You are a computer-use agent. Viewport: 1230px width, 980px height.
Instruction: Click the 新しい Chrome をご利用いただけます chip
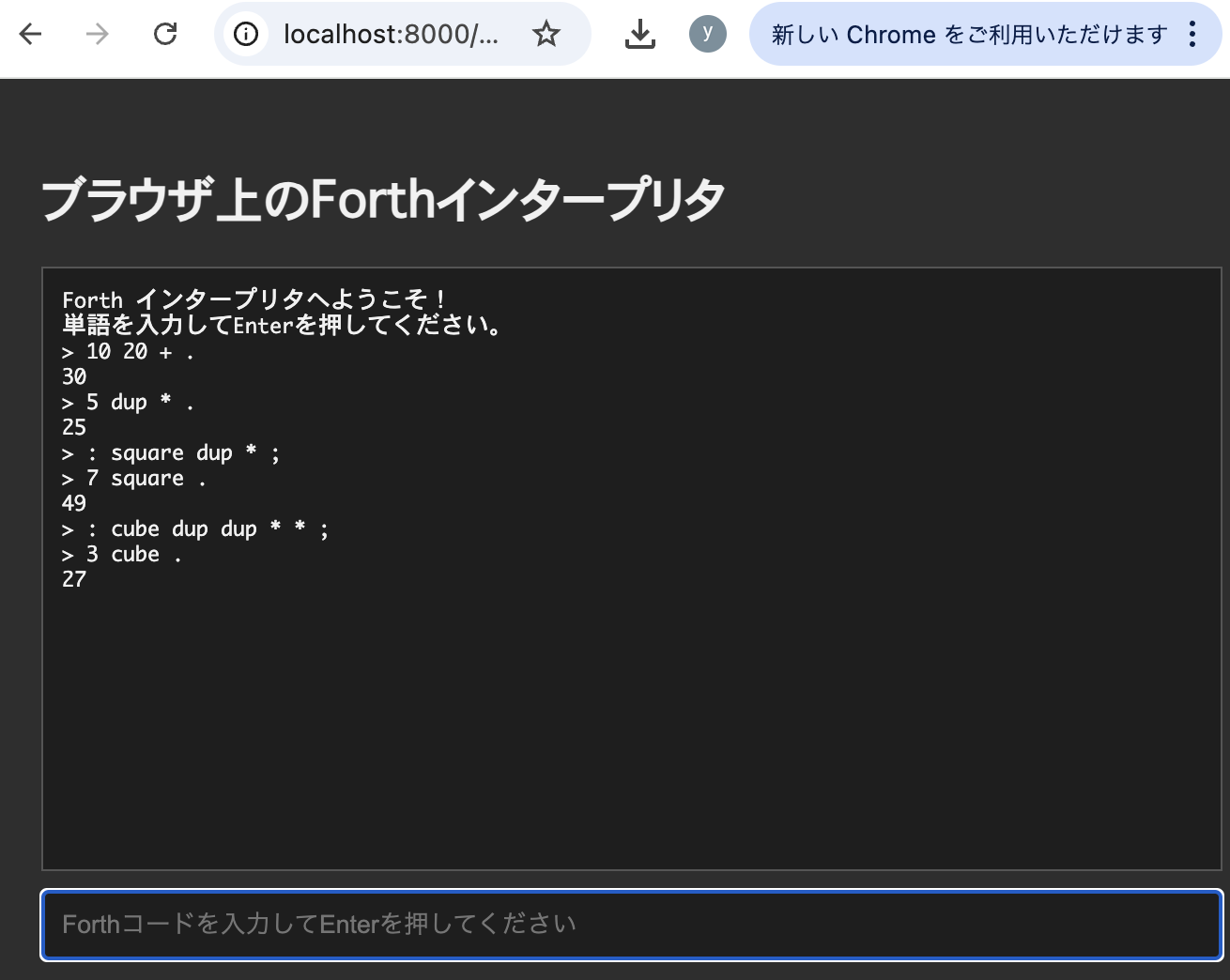coord(969,35)
